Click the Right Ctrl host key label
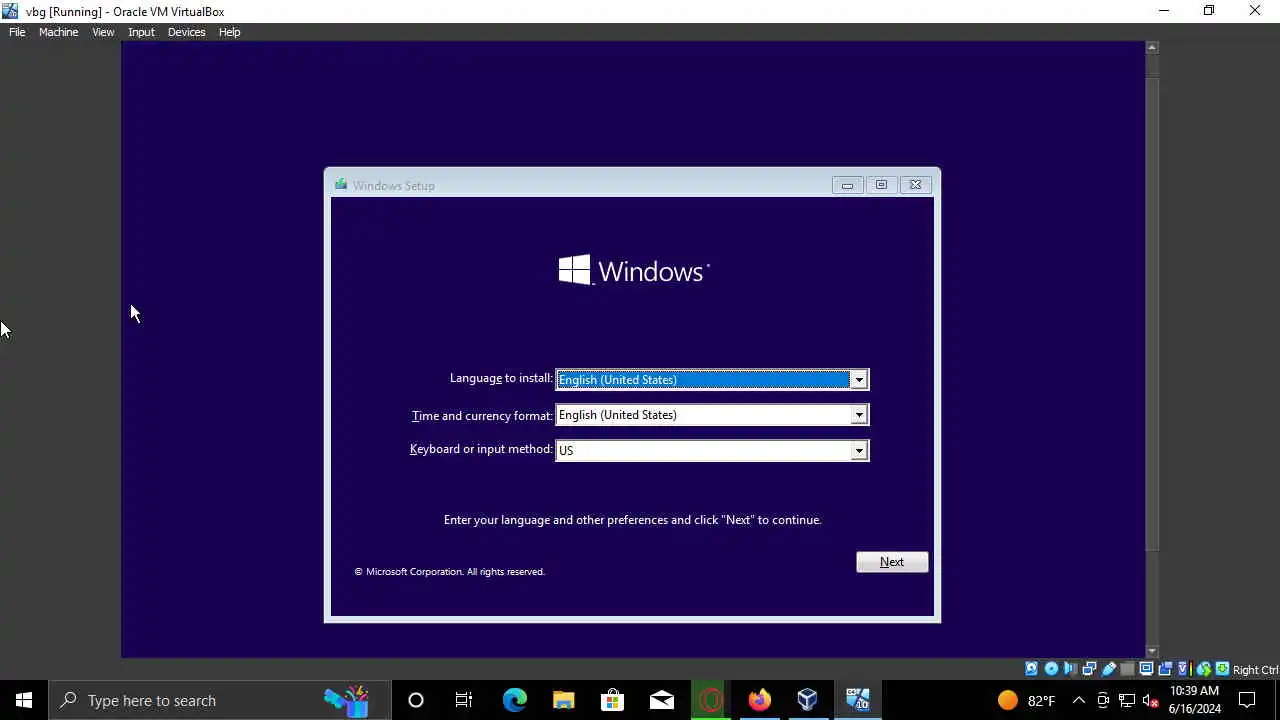This screenshot has height=720, width=1280. pos(1255,670)
